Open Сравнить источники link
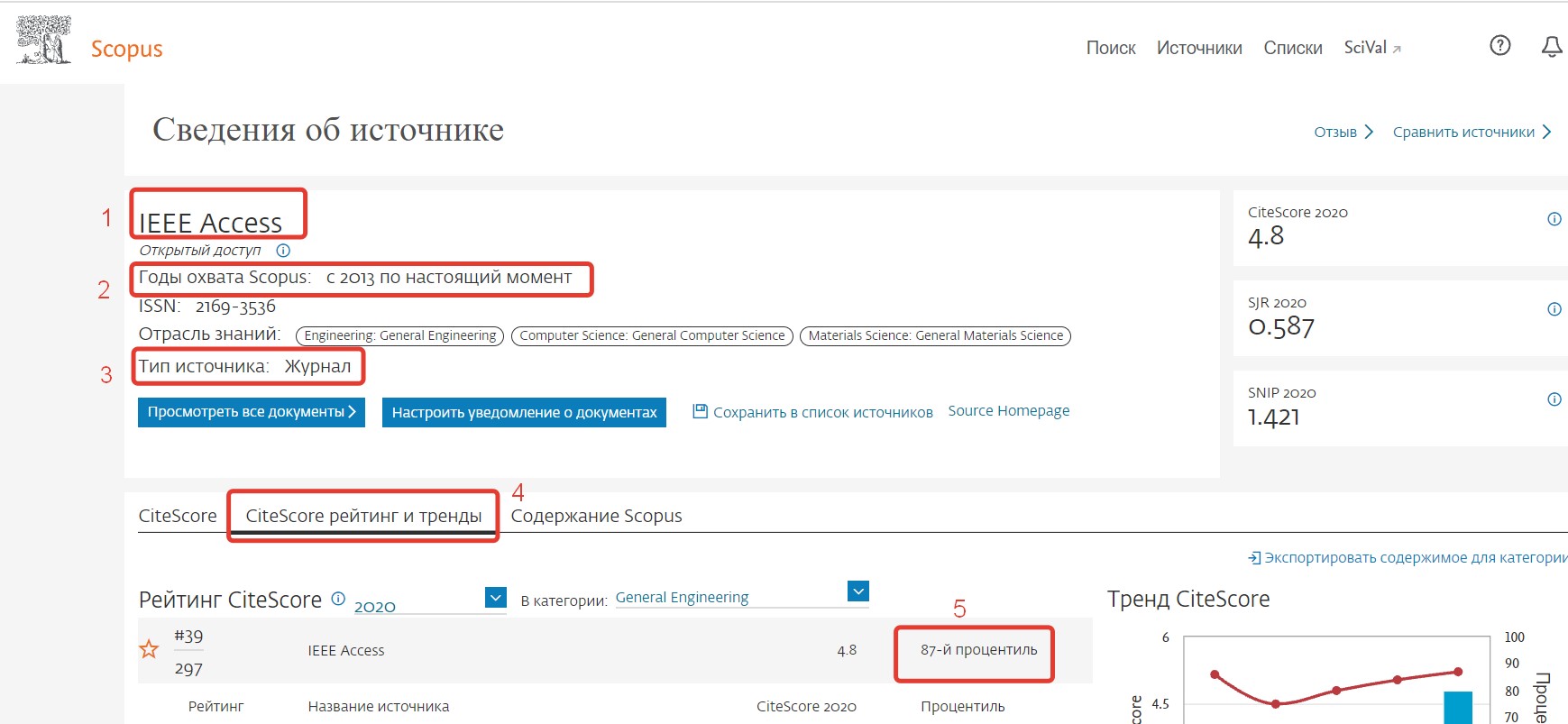The image size is (1568, 724). point(1472,132)
